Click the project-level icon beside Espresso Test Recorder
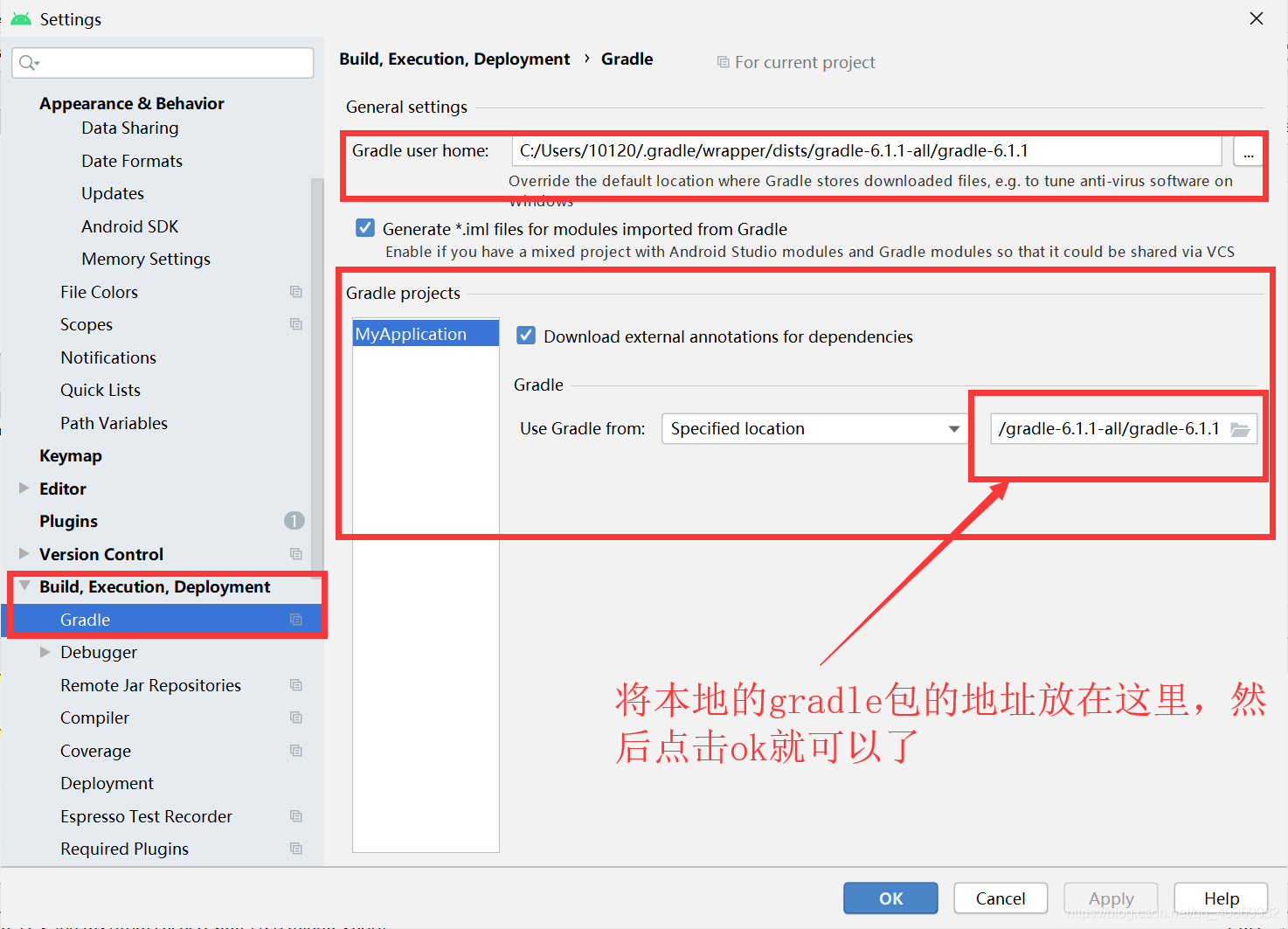The image size is (1288, 929). [296, 816]
